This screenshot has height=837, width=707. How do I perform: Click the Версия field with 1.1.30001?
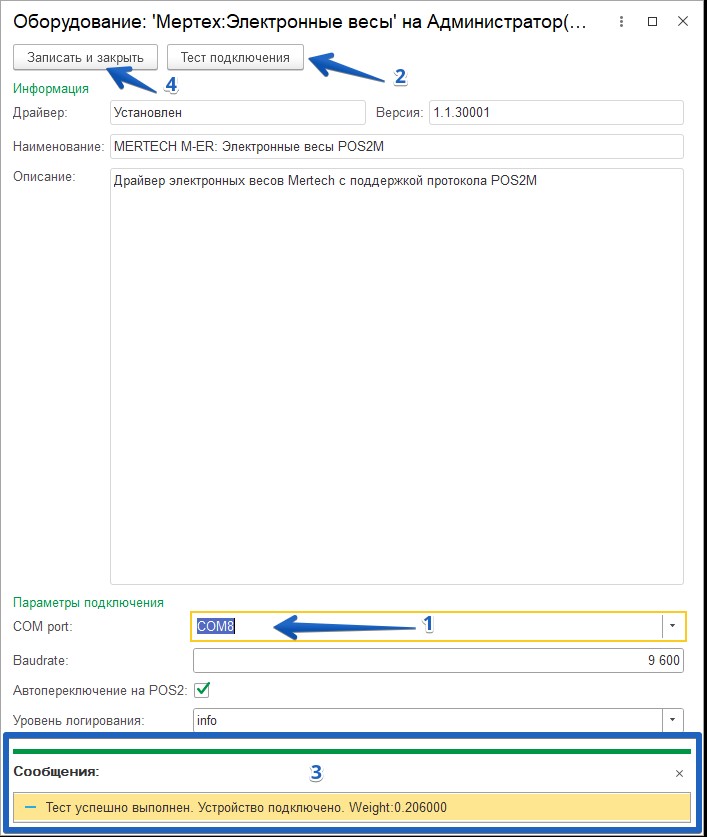tap(555, 113)
